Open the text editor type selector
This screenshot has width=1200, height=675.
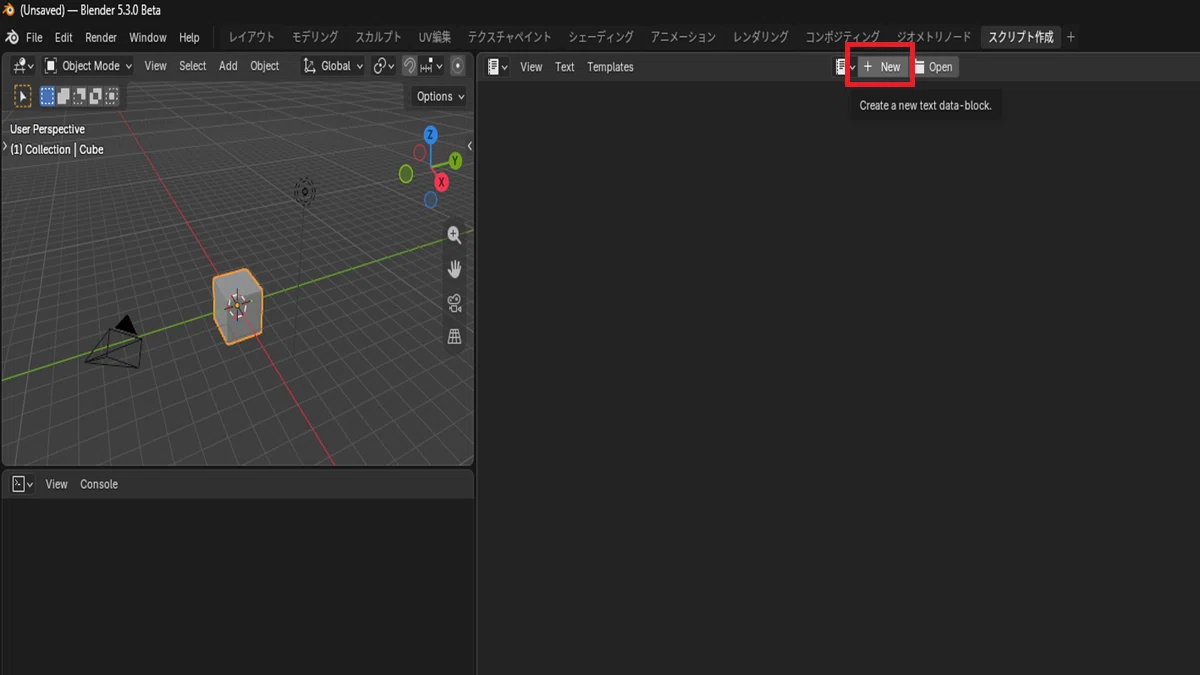[x=498, y=67]
